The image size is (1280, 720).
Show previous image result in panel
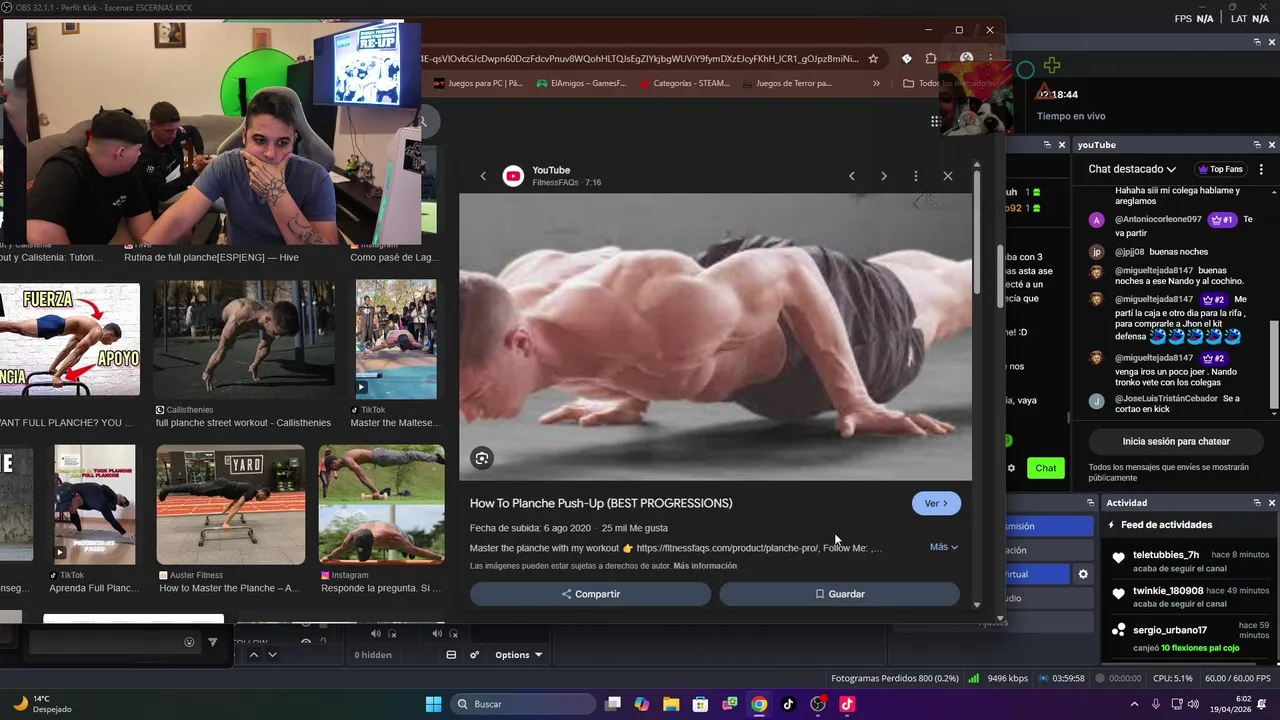[x=852, y=176]
